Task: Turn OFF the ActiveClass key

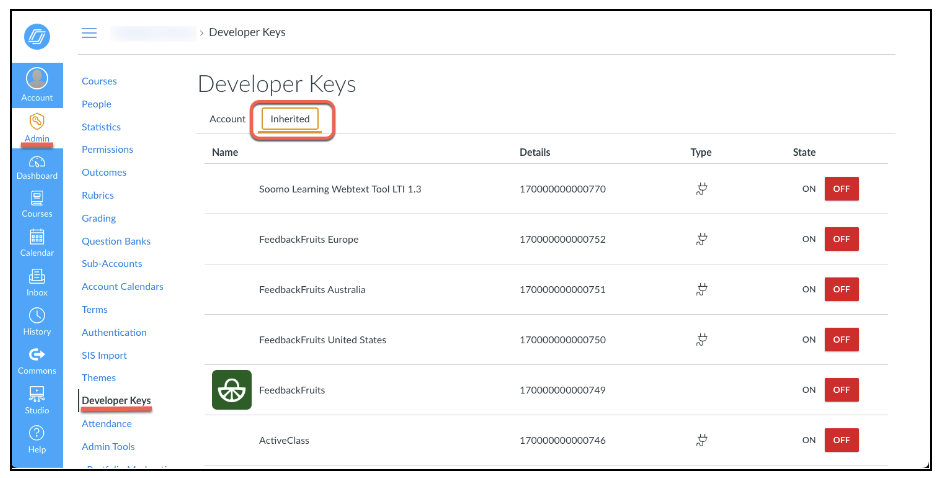Action: click(x=842, y=440)
